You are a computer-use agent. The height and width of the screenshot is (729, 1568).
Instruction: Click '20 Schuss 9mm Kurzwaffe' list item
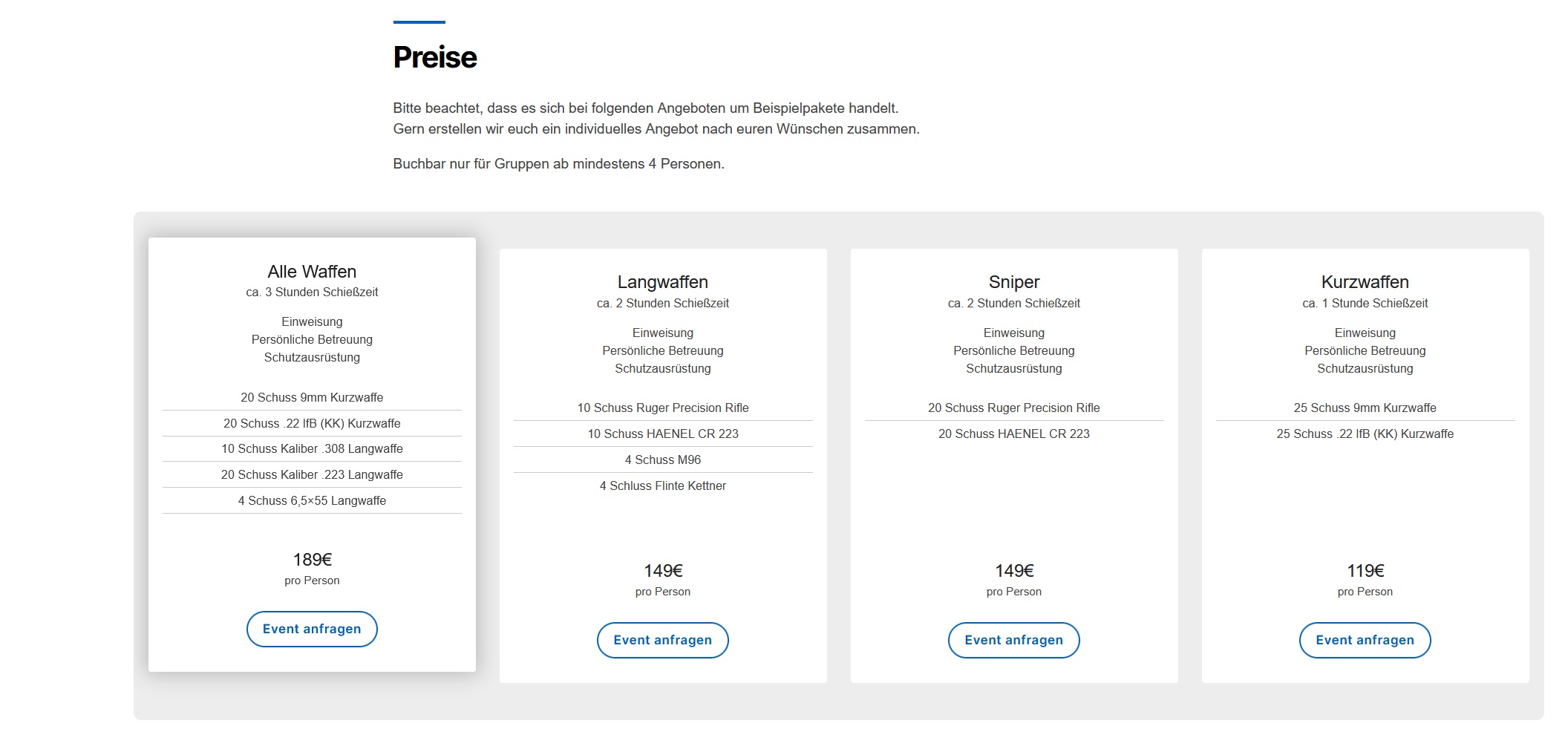coord(312,397)
